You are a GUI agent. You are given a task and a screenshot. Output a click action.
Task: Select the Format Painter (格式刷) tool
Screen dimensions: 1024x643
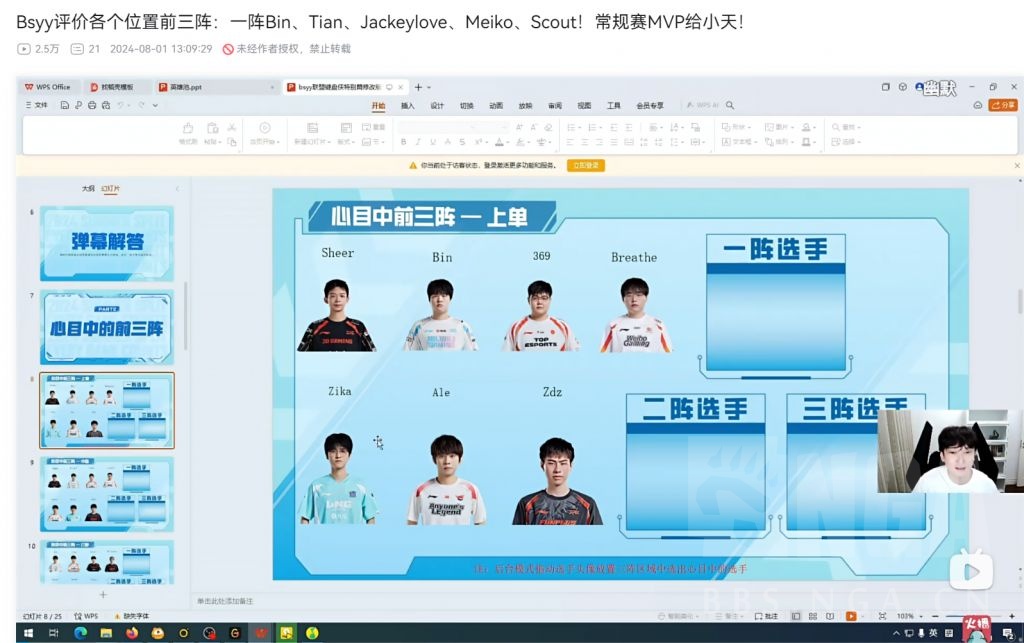coord(188,130)
